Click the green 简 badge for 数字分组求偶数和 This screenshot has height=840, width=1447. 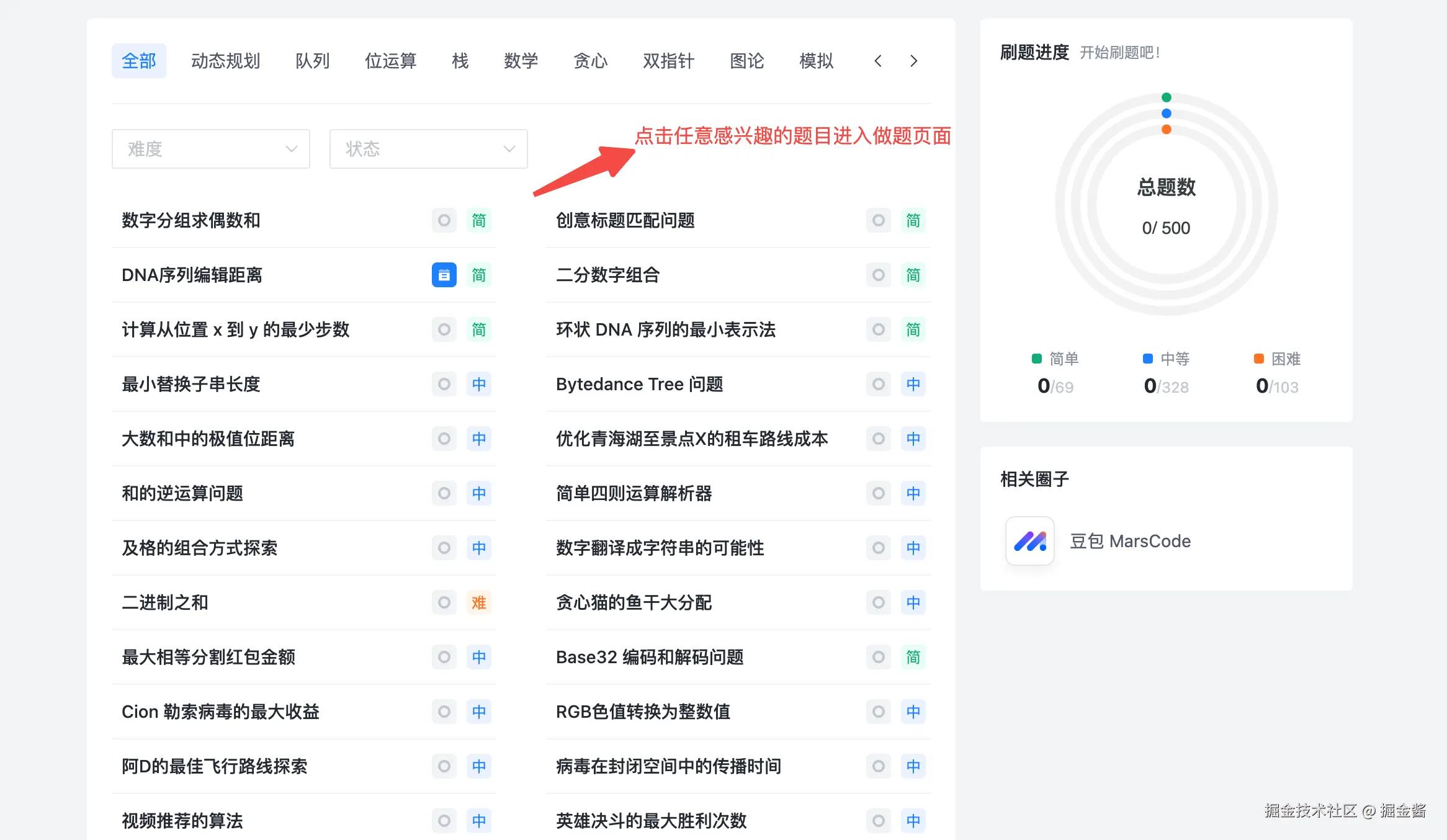coord(478,220)
